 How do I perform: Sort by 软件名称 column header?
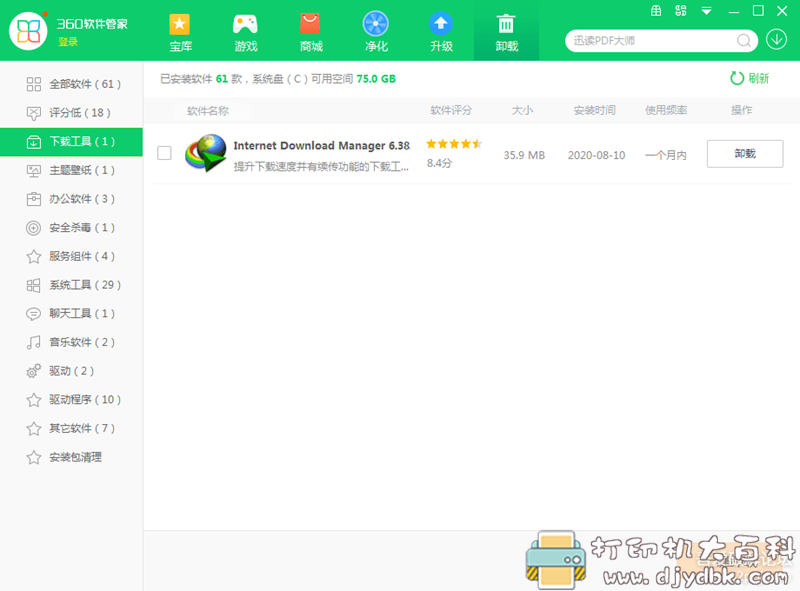pyautogui.click(x=208, y=111)
